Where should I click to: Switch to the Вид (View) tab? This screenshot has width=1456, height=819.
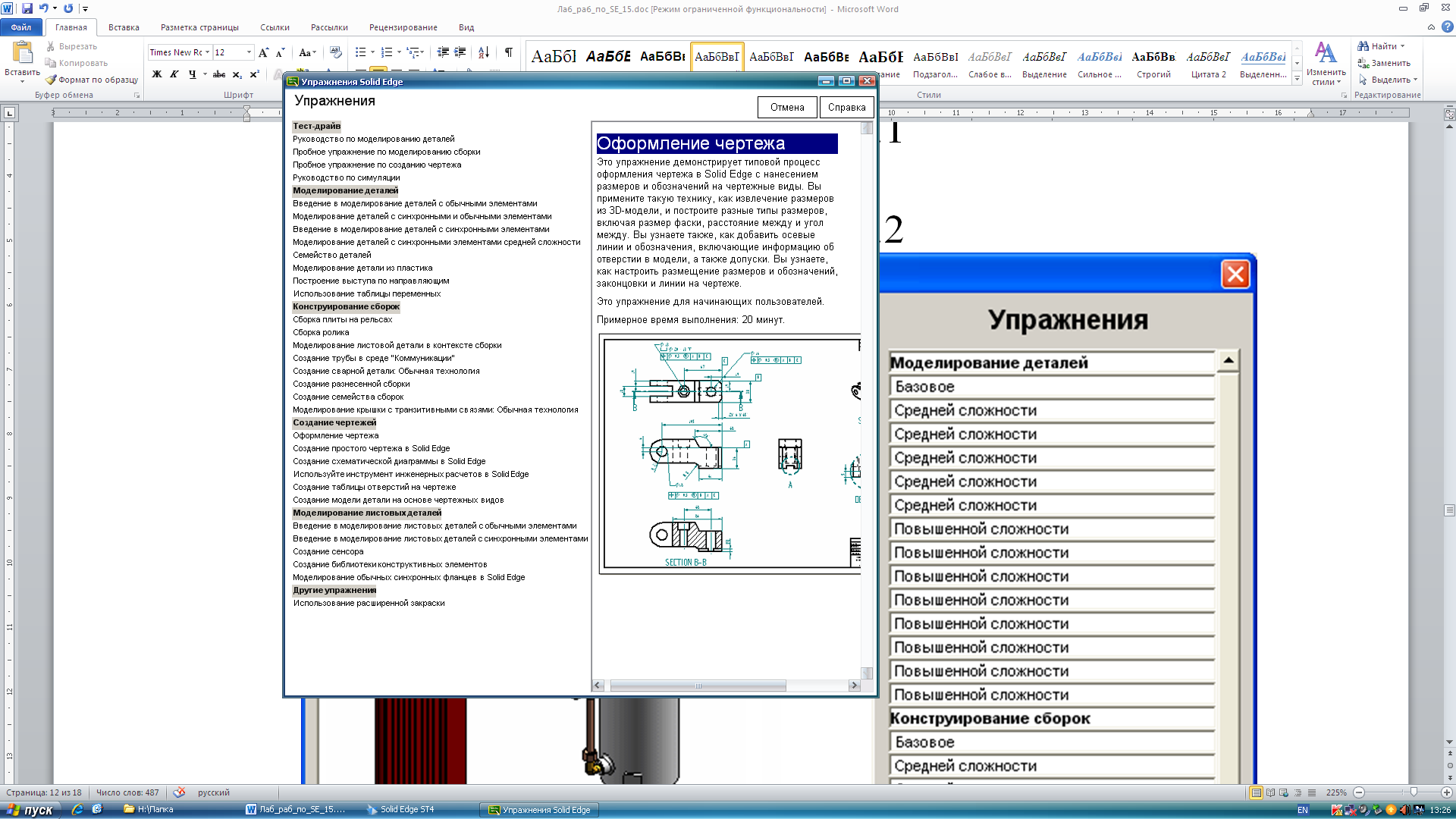[x=466, y=27]
